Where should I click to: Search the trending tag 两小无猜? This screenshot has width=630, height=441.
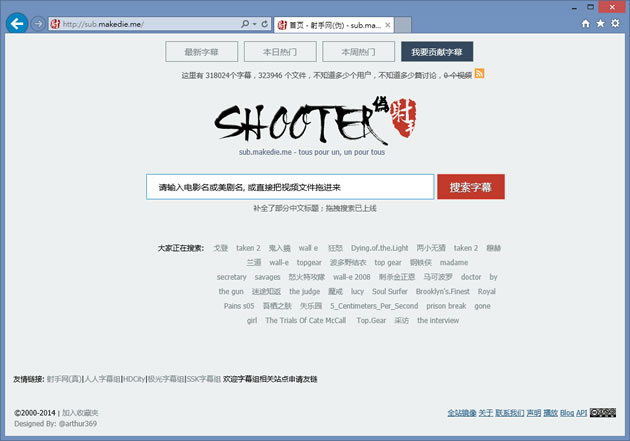(431, 248)
